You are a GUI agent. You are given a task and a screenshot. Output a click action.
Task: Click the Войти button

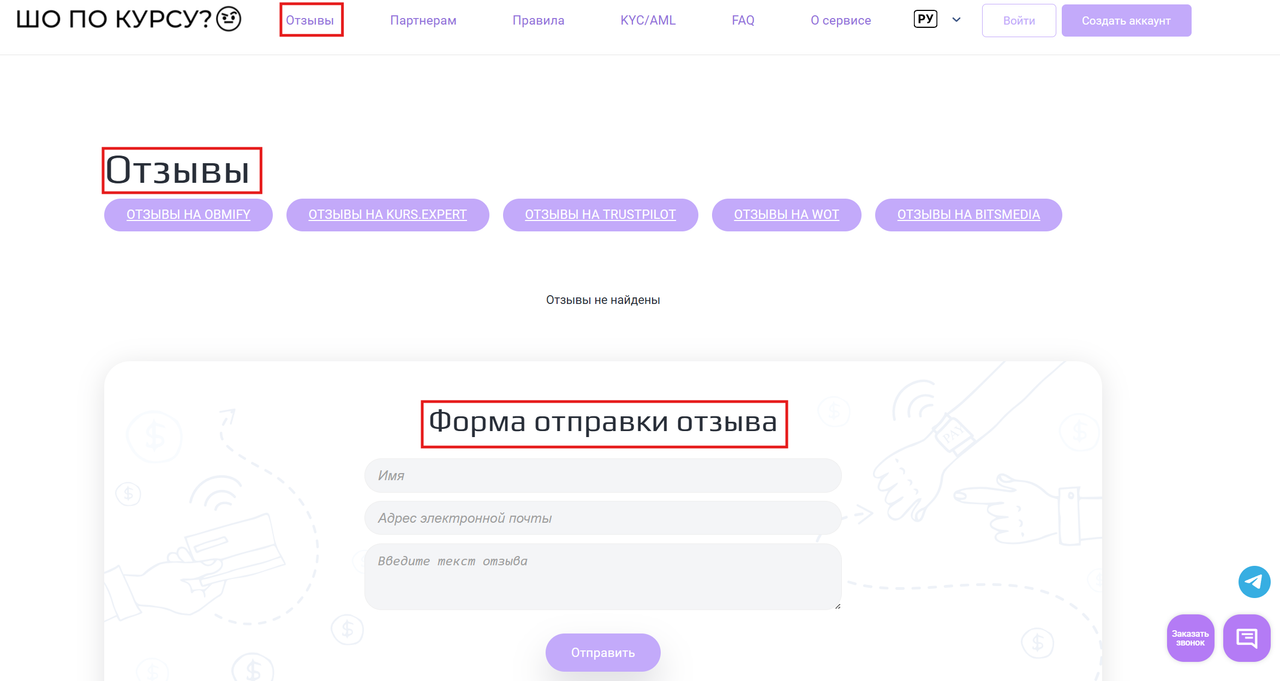[x=1019, y=20]
